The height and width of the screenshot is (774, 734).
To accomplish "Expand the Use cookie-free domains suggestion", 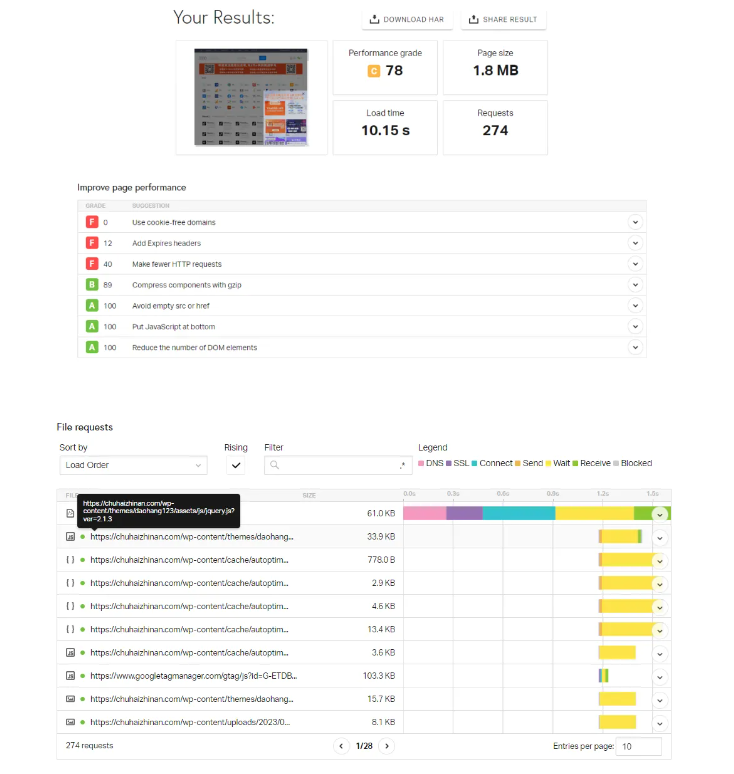I will [635, 222].
